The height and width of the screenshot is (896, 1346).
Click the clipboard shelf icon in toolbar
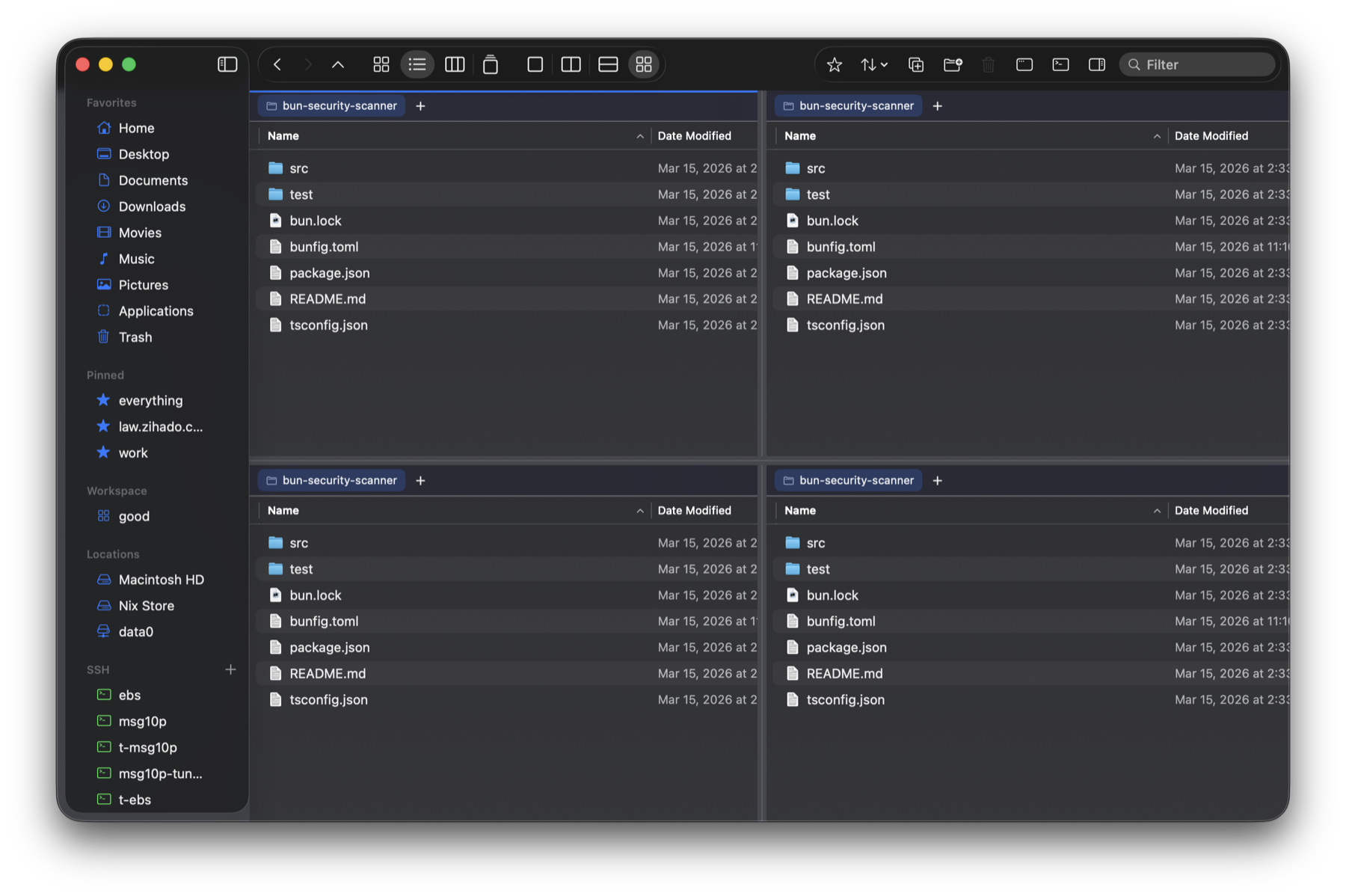491,64
